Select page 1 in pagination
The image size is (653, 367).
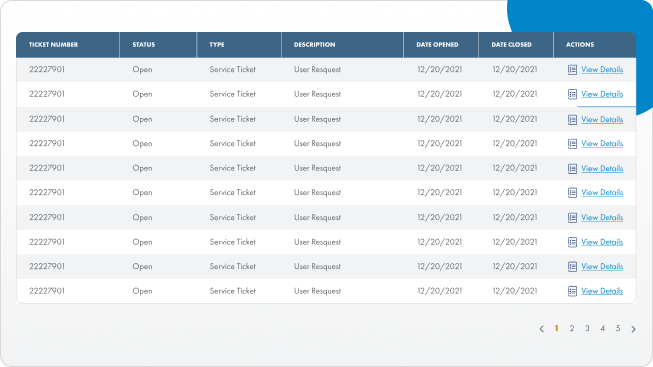point(556,329)
